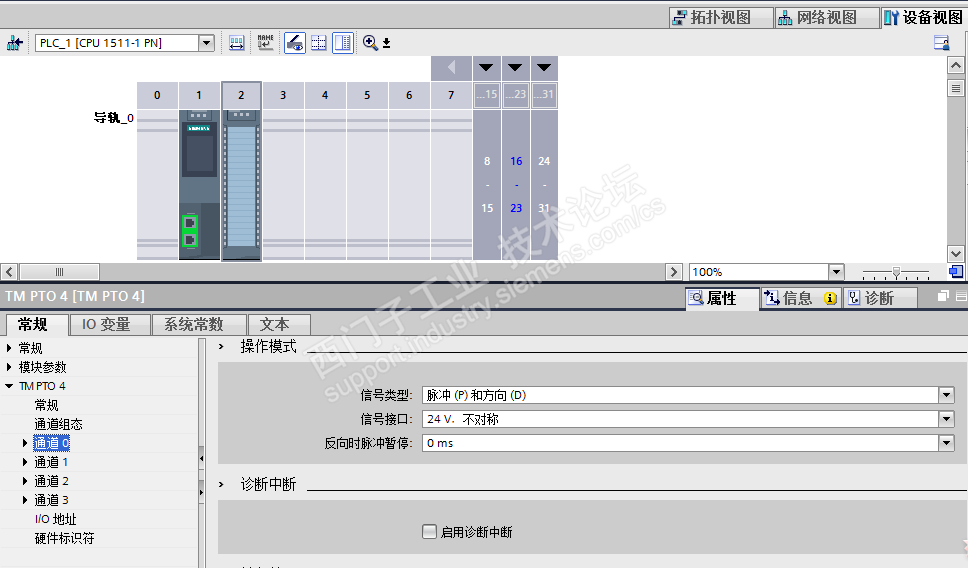Select 通道组态 in the tree
The width and height of the screenshot is (968, 568).
point(58,425)
